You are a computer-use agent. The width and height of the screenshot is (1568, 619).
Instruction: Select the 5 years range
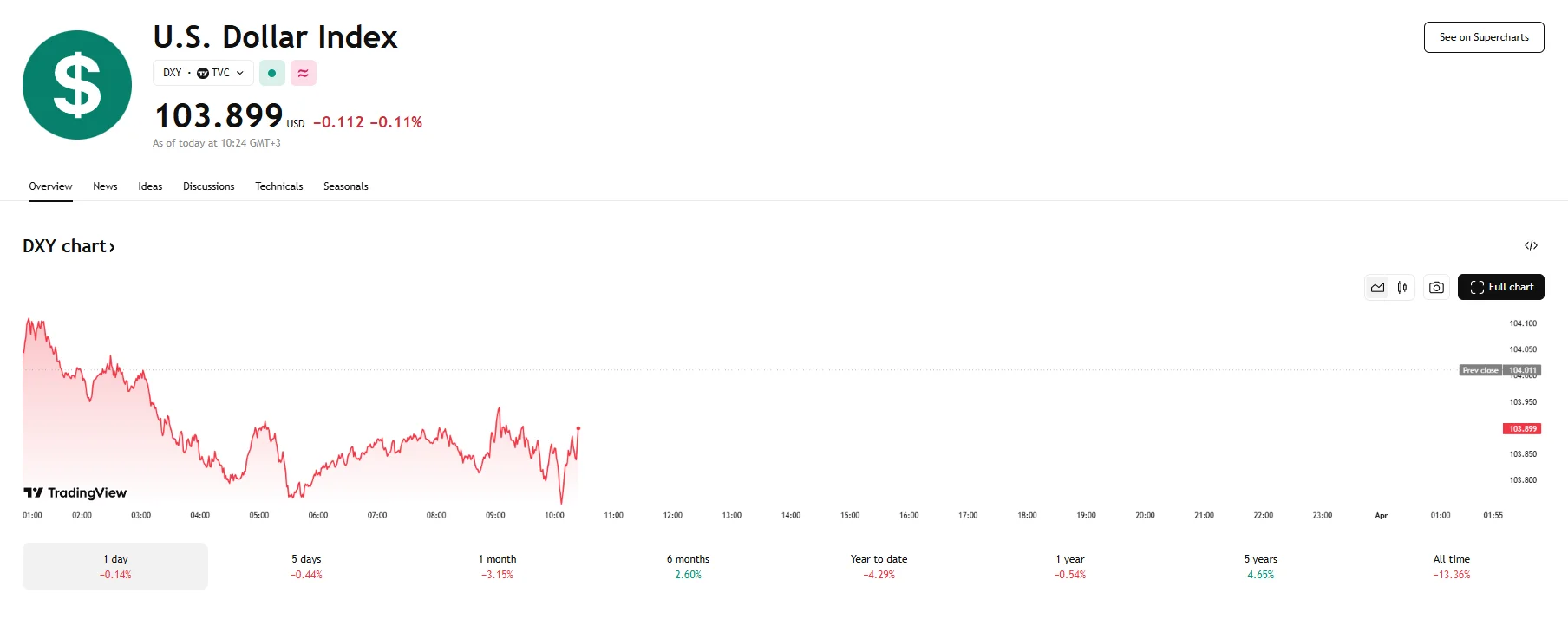[x=1260, y=566]
